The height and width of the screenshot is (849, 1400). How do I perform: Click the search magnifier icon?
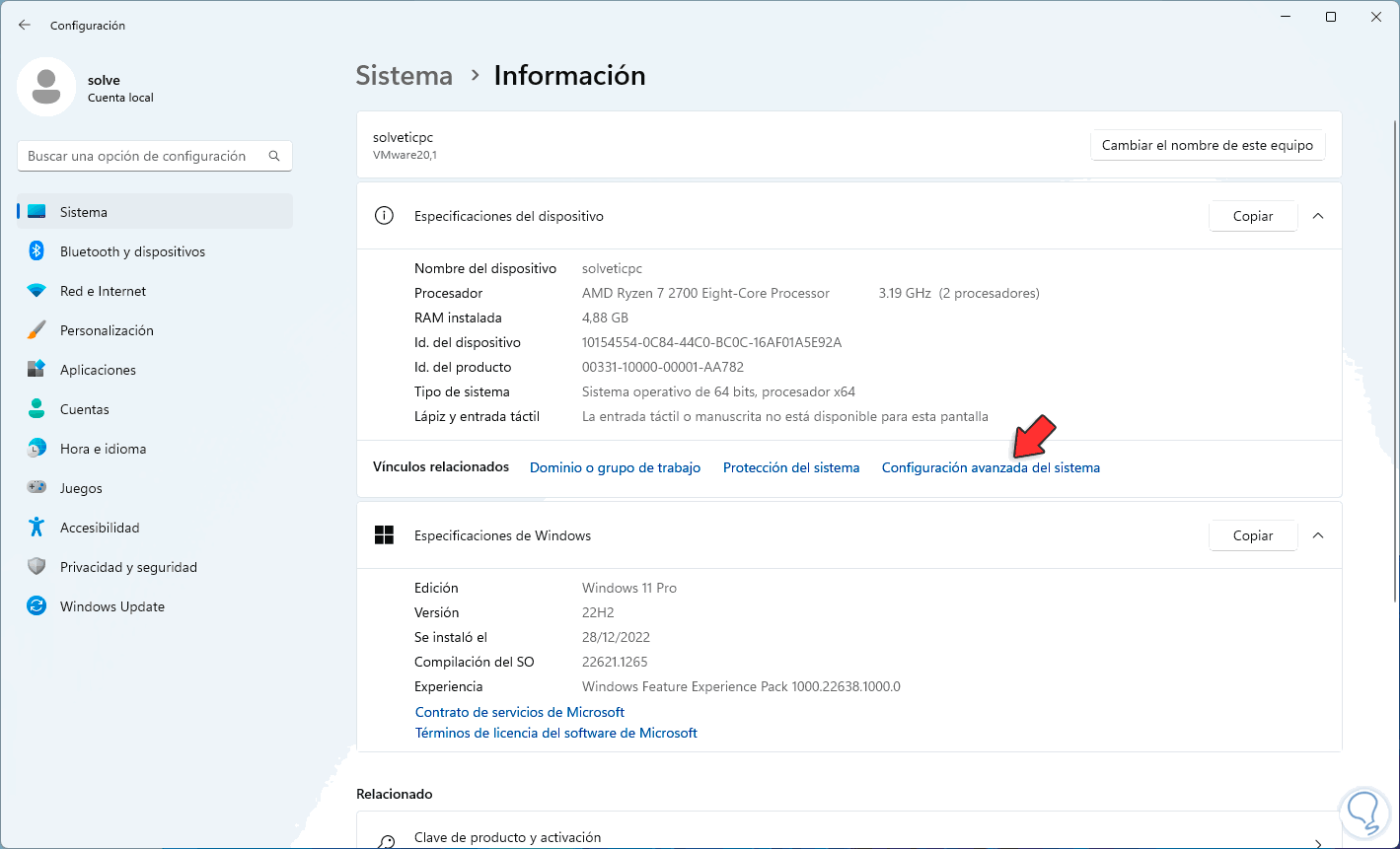point(274,156)
